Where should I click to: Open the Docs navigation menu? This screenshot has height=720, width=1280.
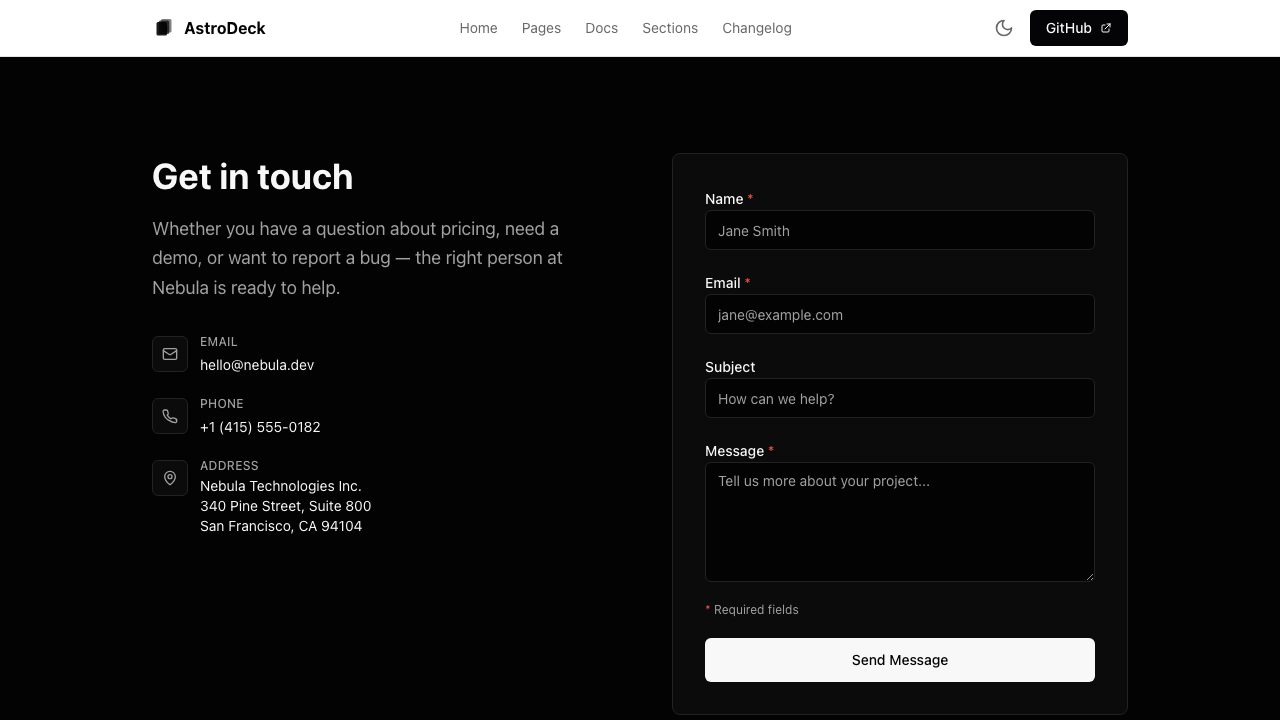coord(601,28)
